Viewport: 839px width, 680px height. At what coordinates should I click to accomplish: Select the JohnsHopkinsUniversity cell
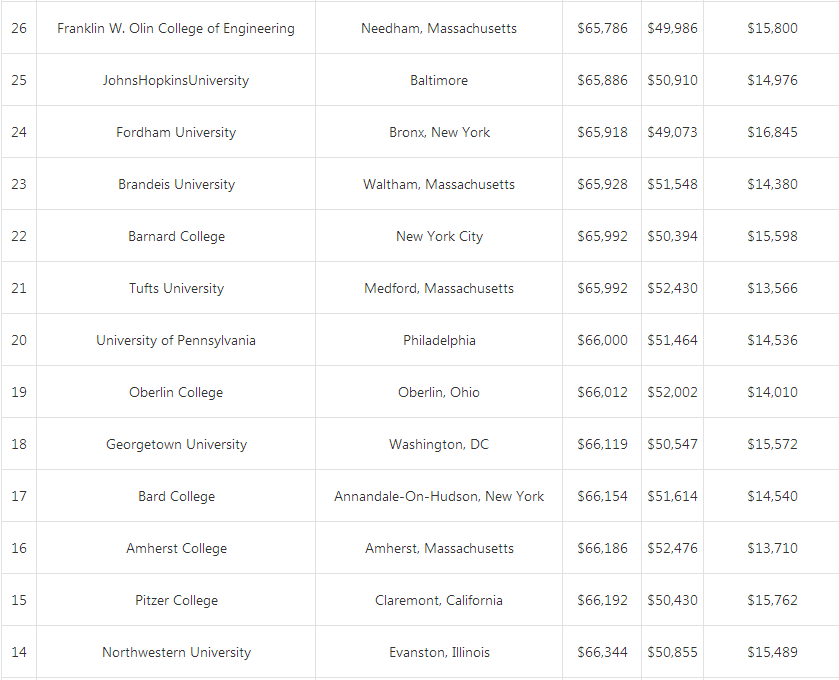point(176,80)
